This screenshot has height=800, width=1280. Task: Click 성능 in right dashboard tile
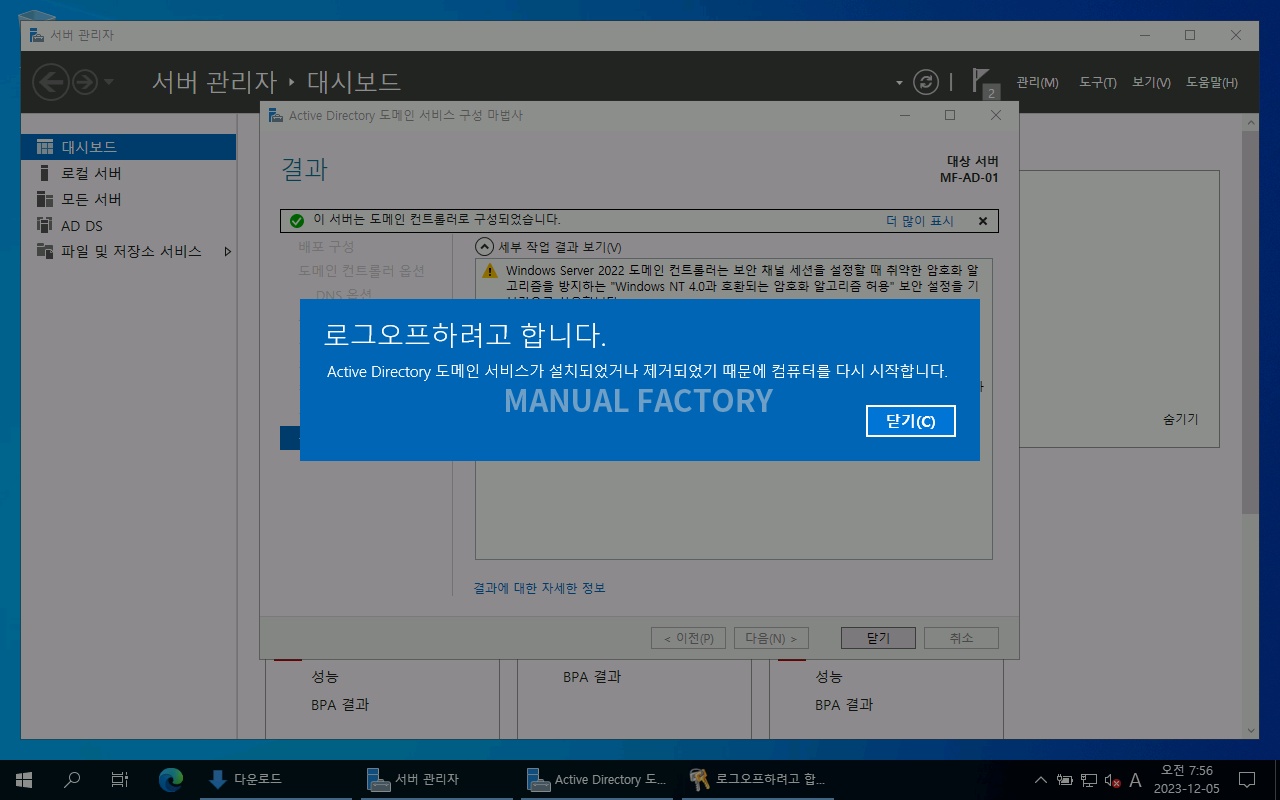[x=829, y=677]
